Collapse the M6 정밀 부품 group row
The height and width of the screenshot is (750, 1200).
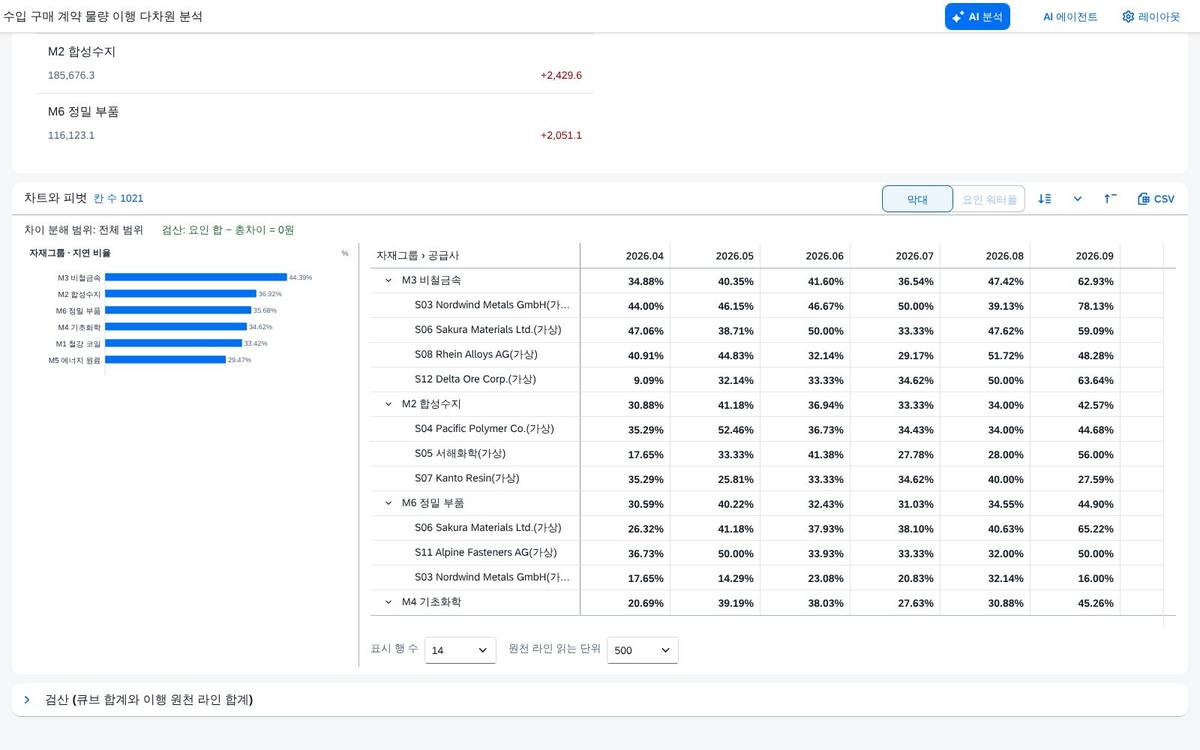pyautogui.click(x=389, y=503)
